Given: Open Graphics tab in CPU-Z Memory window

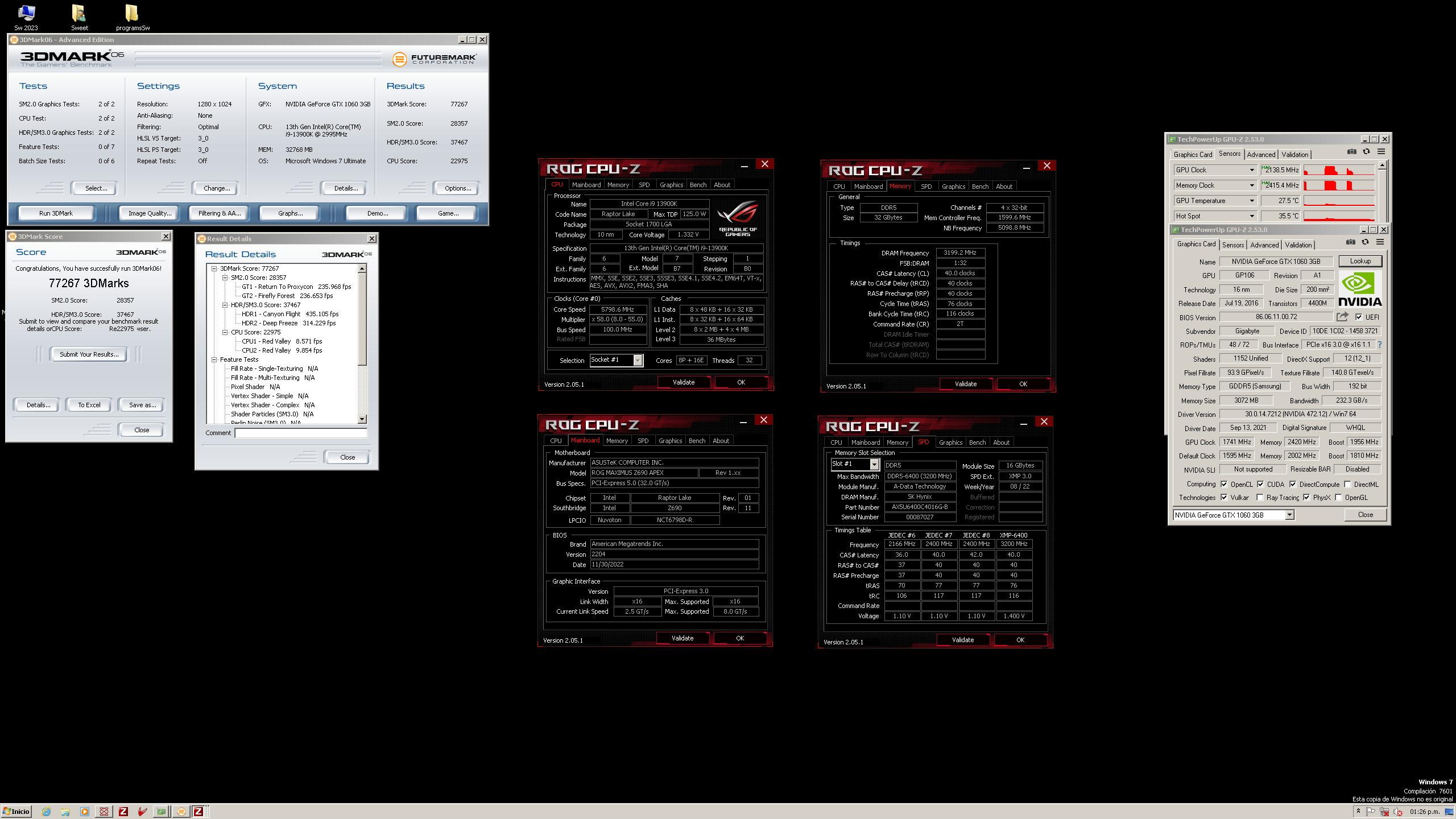Looking at the screenshot, I should pos(953,187).
